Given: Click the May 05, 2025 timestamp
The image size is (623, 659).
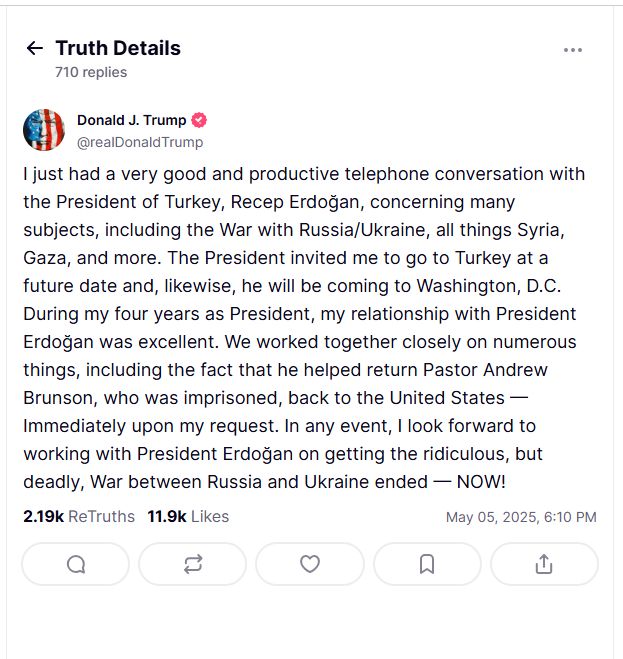Looking at the screenshot, I should pyautogui.click(x=521, y=517).
